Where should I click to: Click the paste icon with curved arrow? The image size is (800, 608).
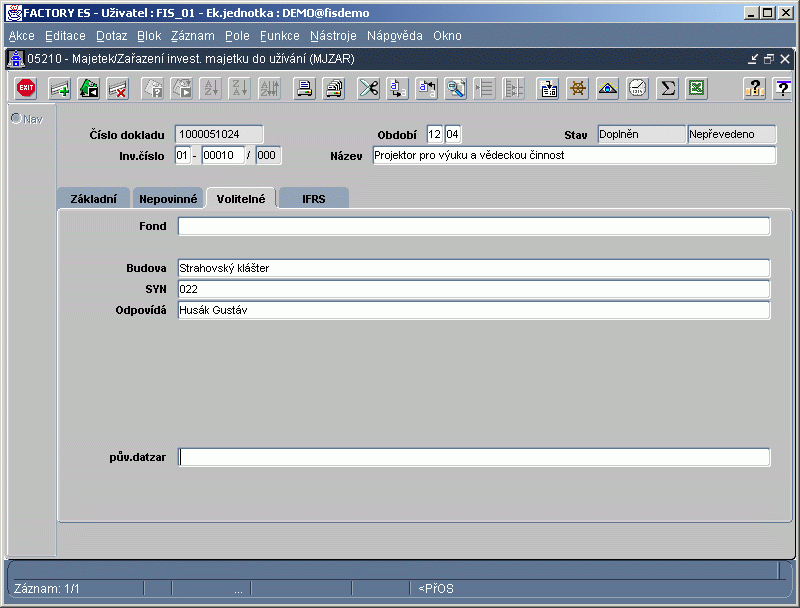click(x=427, y=88)
